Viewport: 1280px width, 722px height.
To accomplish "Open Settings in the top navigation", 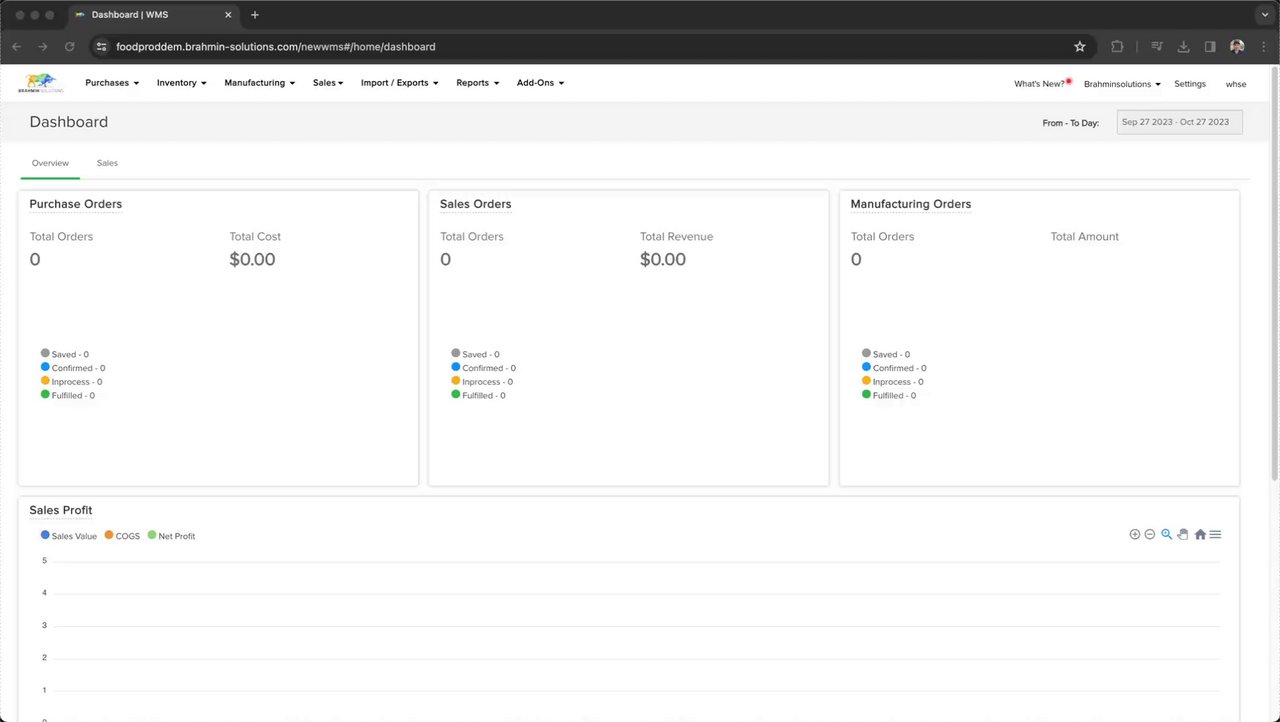I will pos(1190,84).
